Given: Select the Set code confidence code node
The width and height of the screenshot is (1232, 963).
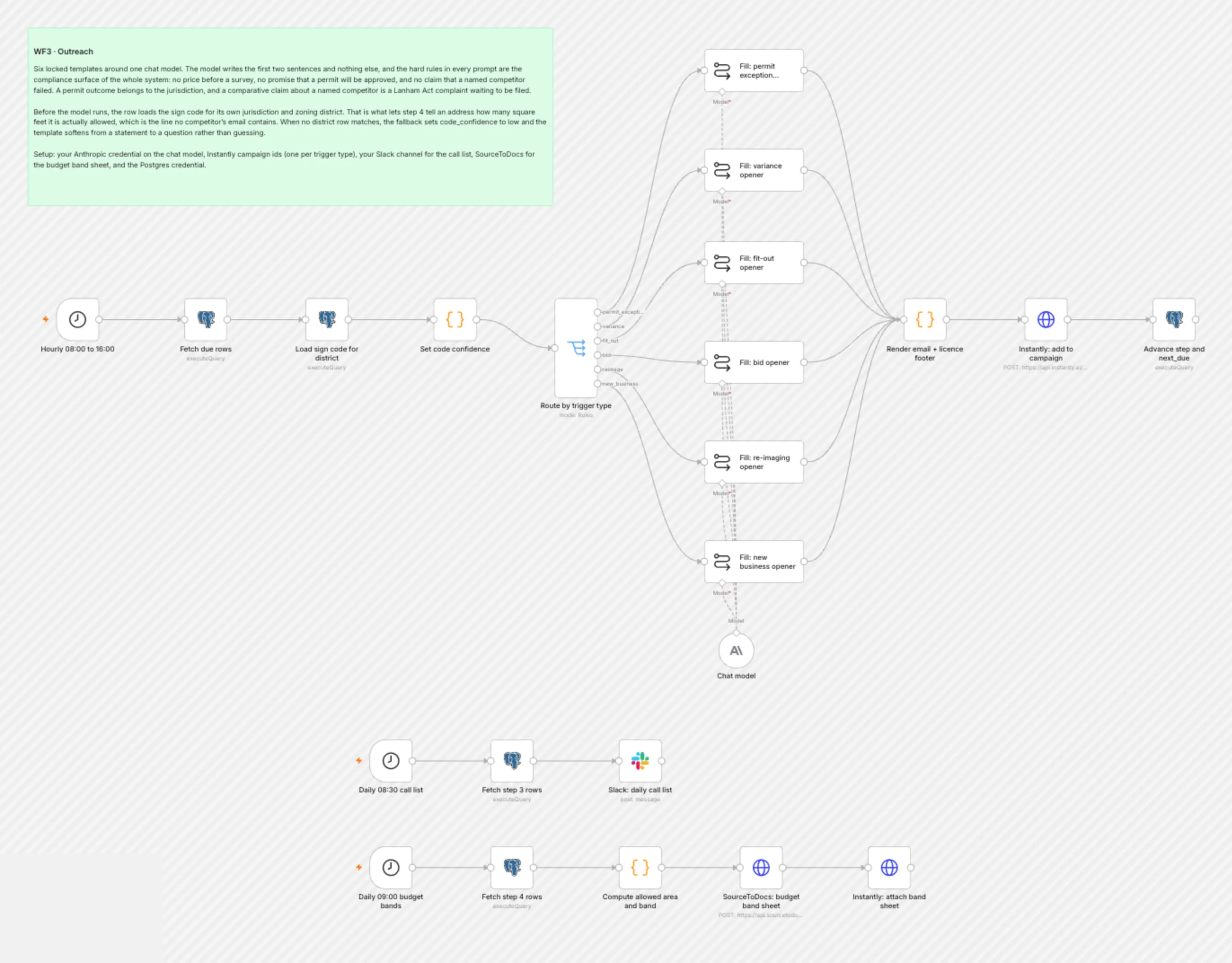Looking at the screenshot, I should click(x=455, y=319).
